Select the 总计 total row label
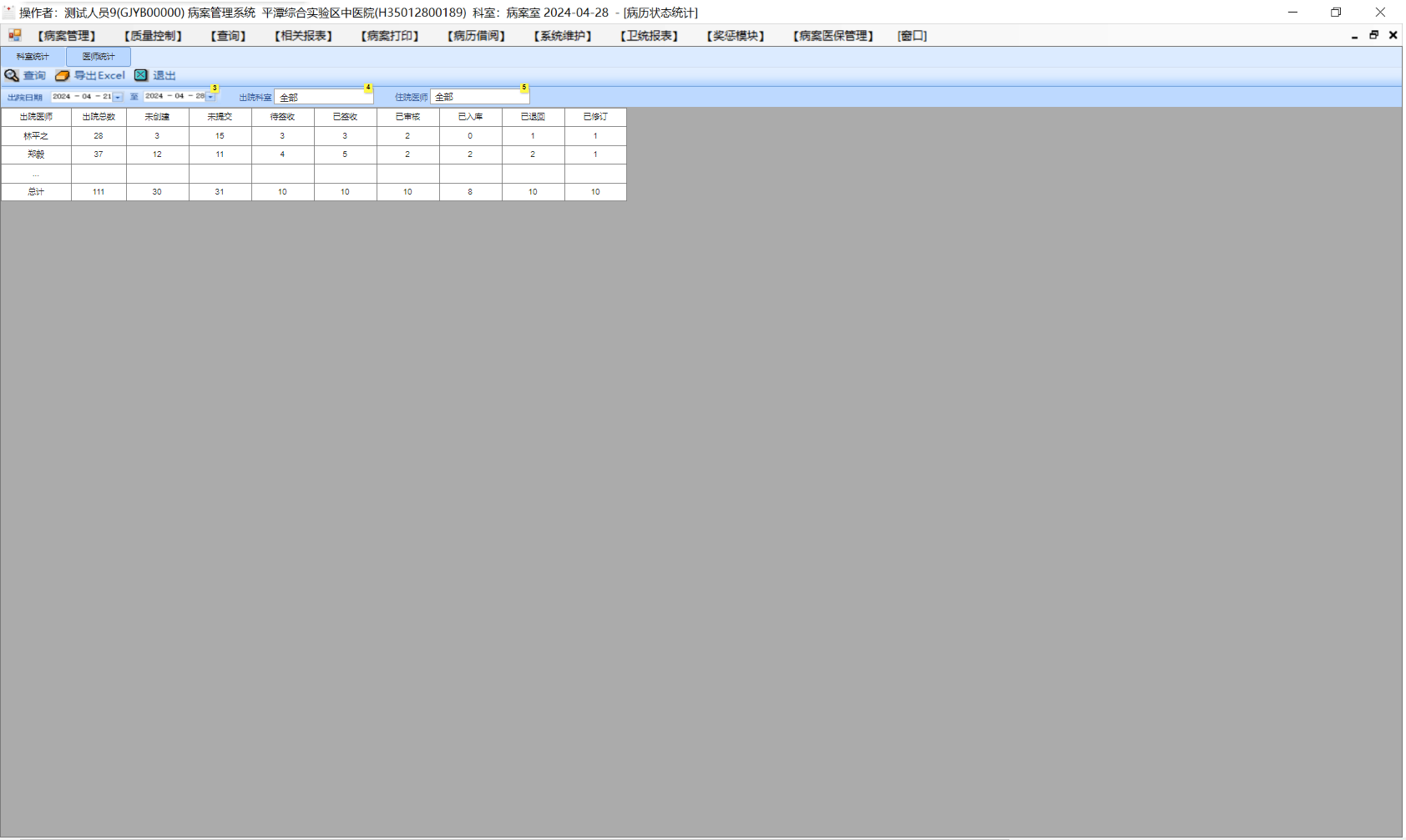This screenshot has width=1406, height=840. point(36,192)
